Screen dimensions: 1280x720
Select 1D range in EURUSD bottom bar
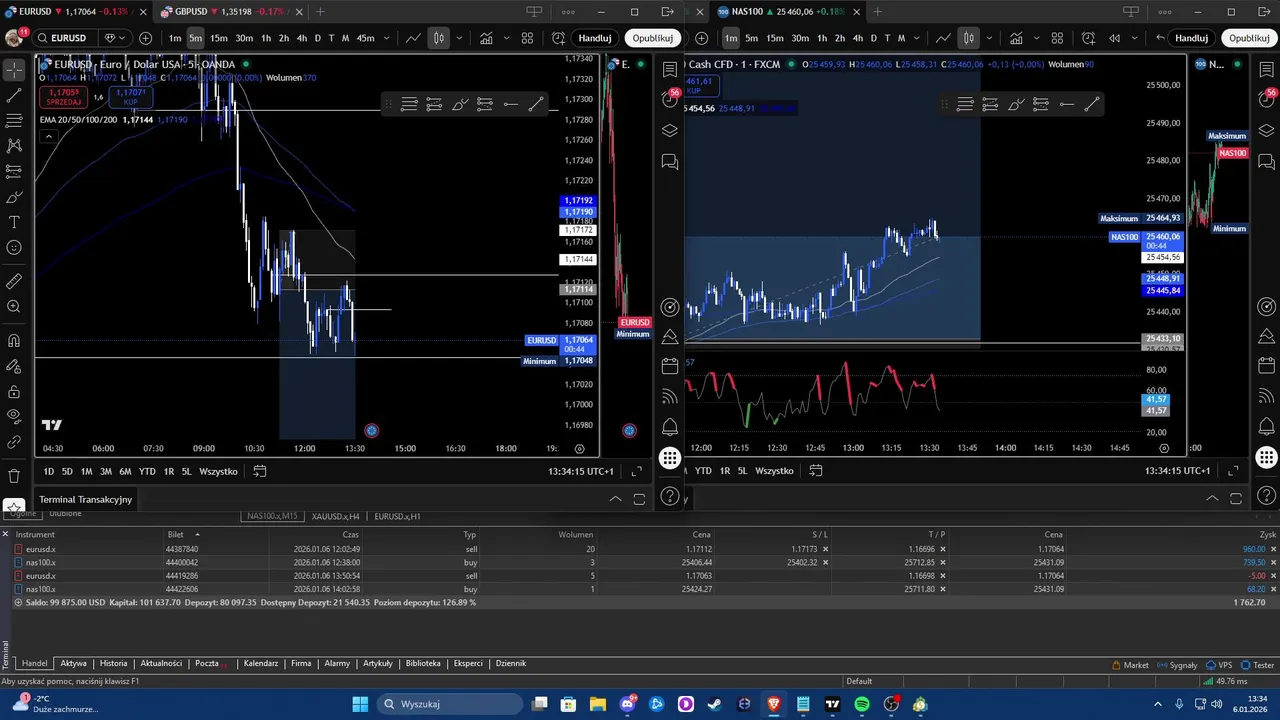49,471
